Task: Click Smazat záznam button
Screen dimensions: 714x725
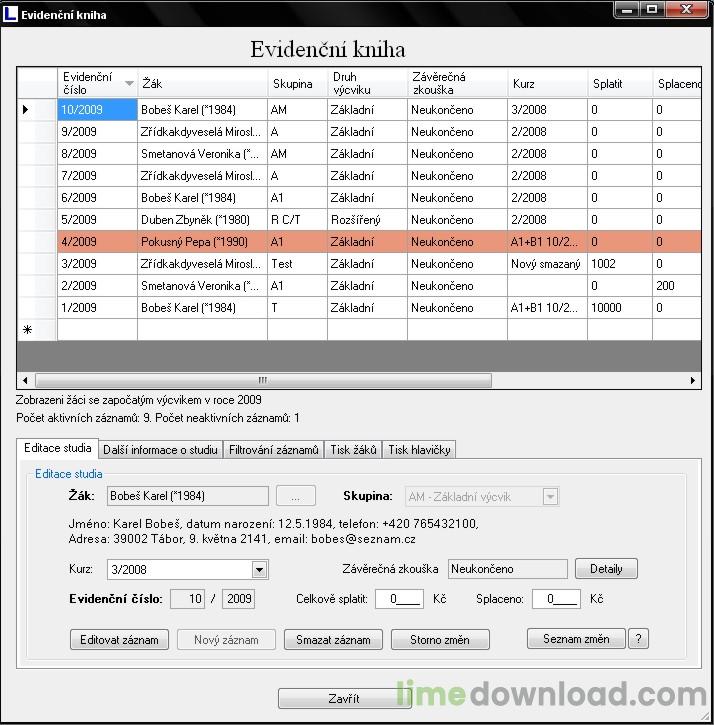Action: point(333,640)
